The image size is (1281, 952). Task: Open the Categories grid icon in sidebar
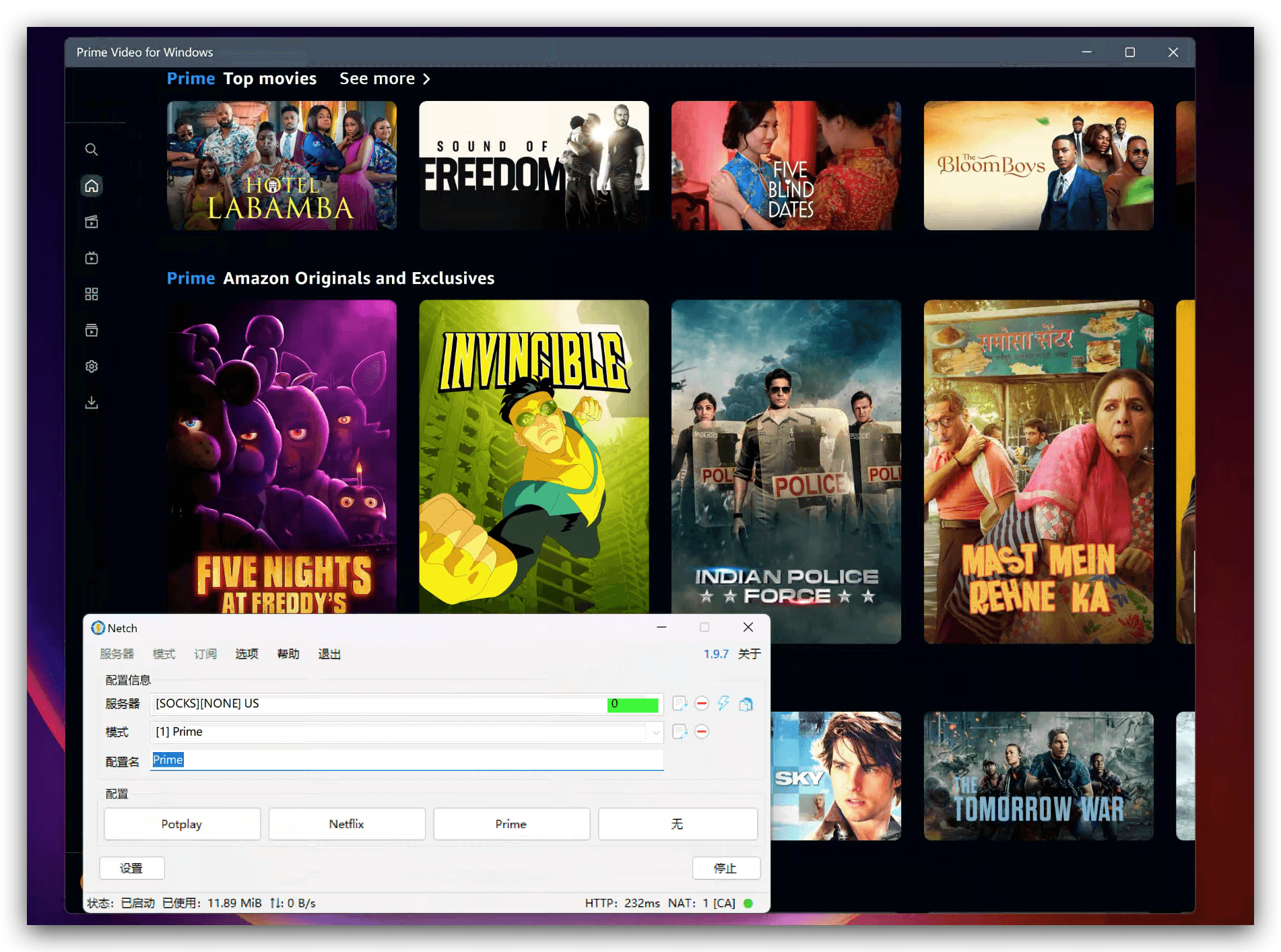(x=92, y=294)
